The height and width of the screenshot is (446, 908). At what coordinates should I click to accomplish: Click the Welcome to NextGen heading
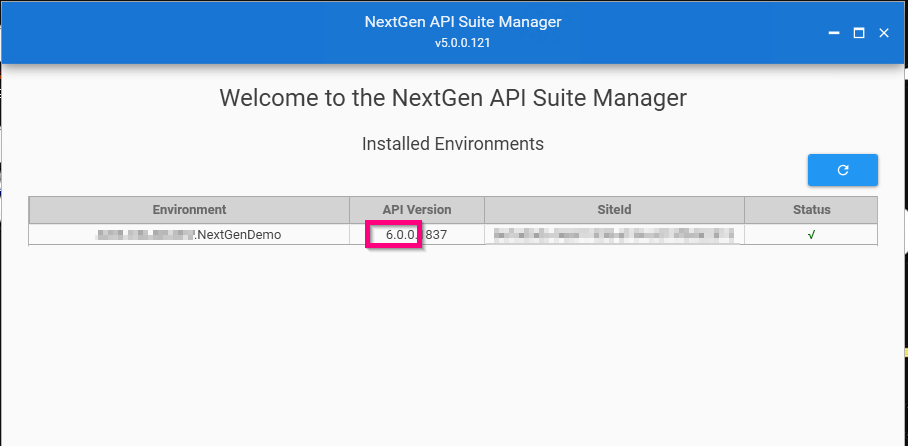coord(453,98)
